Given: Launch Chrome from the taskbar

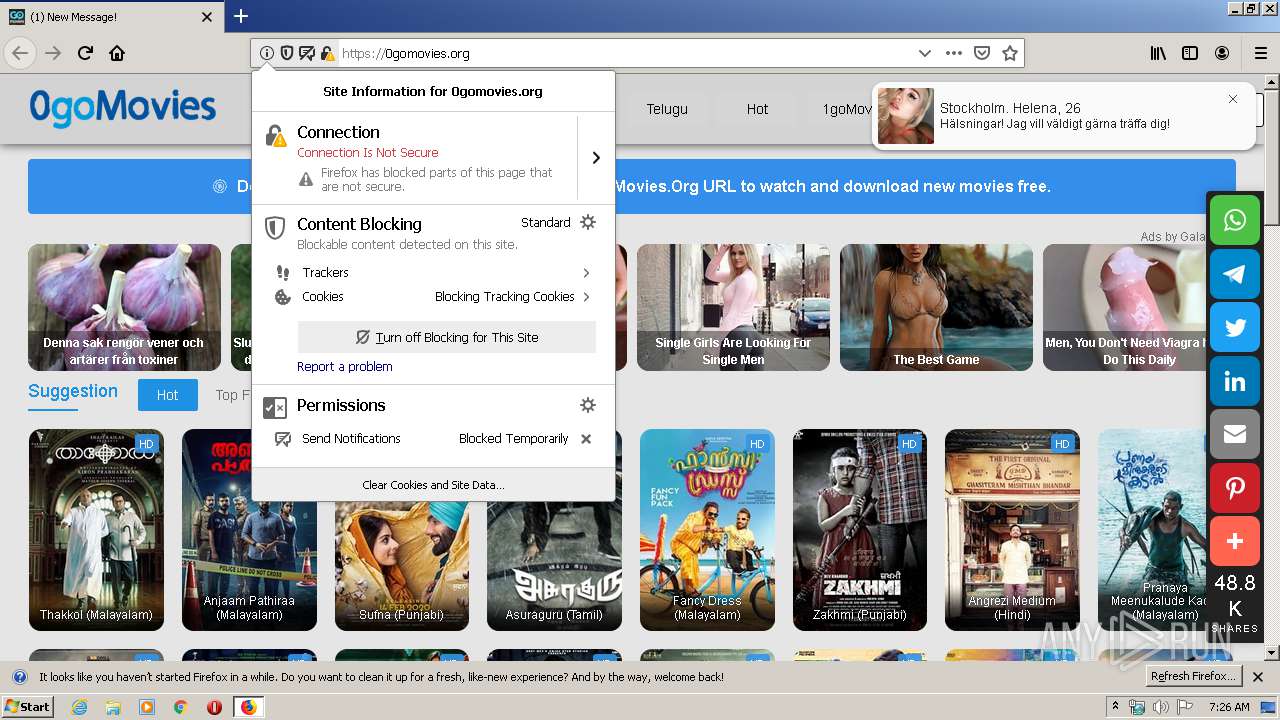Looking at the screenshot, I should coord(180,707).
